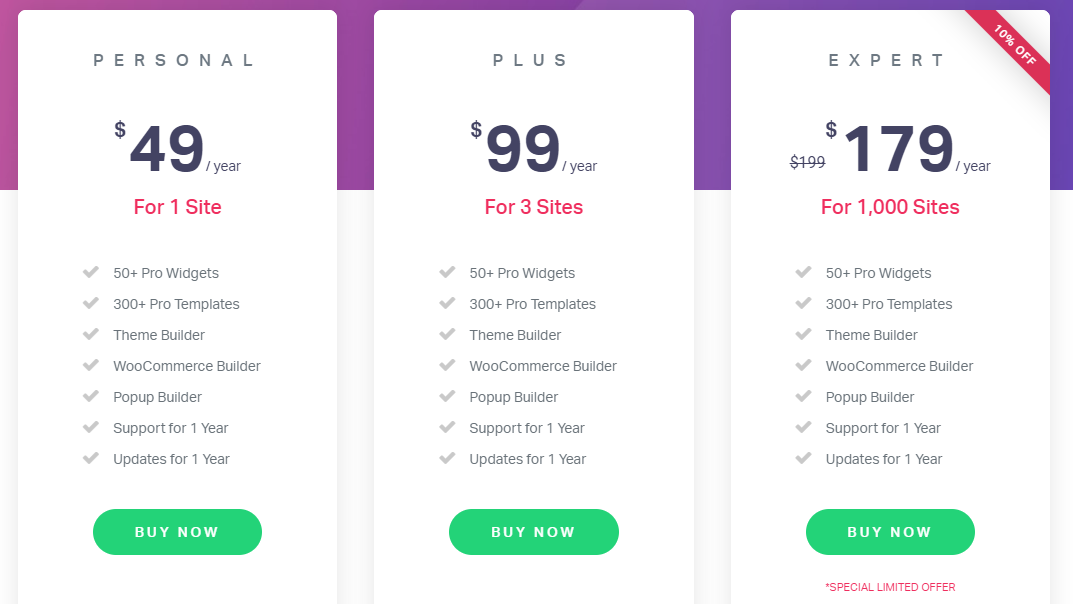Click checkmark beside Expert 300+ Pro Templates
The width and height of the screenshot is (1073, 604).
click(803, 303)
